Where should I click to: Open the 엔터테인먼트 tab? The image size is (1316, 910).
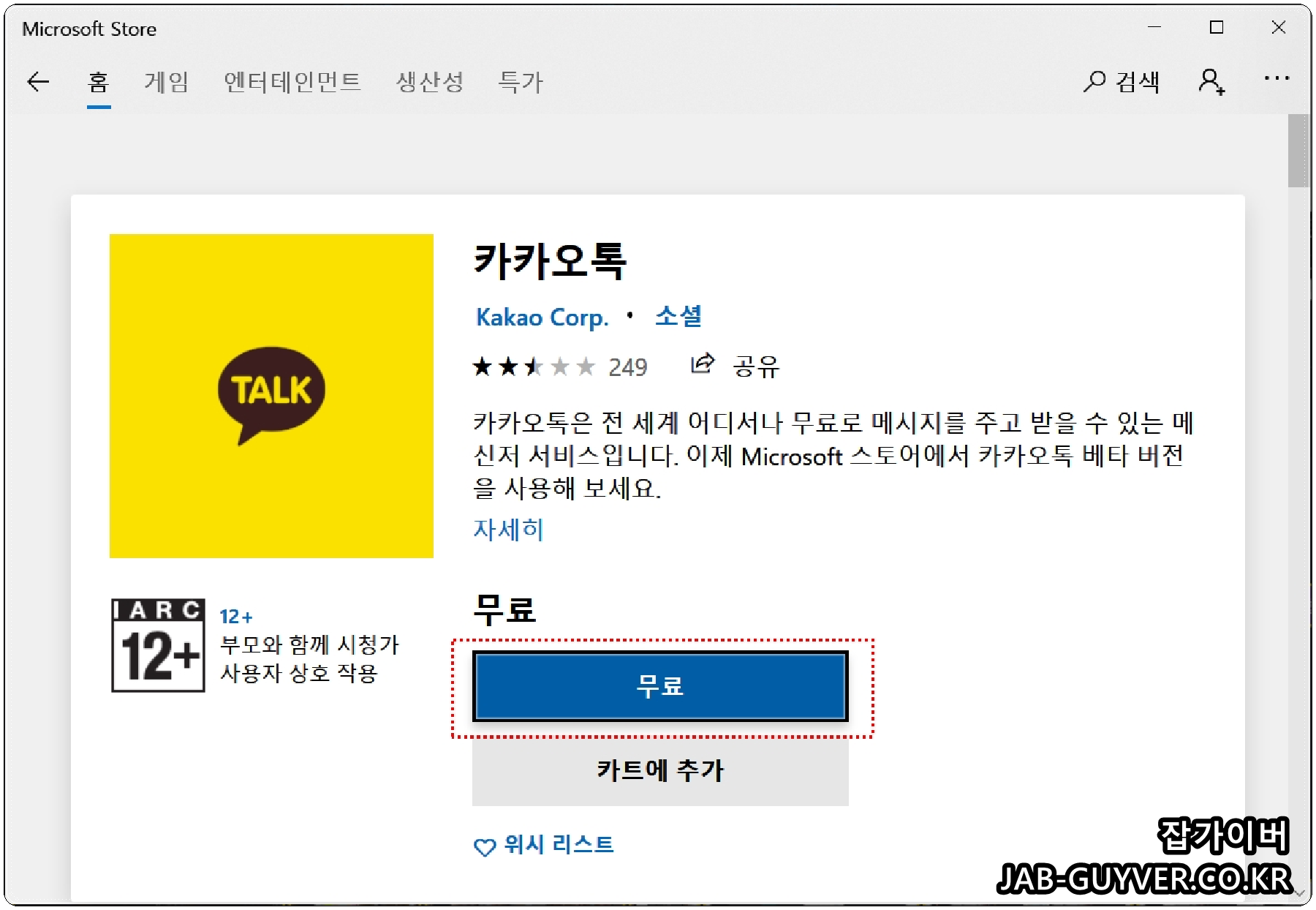pos(292,81)
